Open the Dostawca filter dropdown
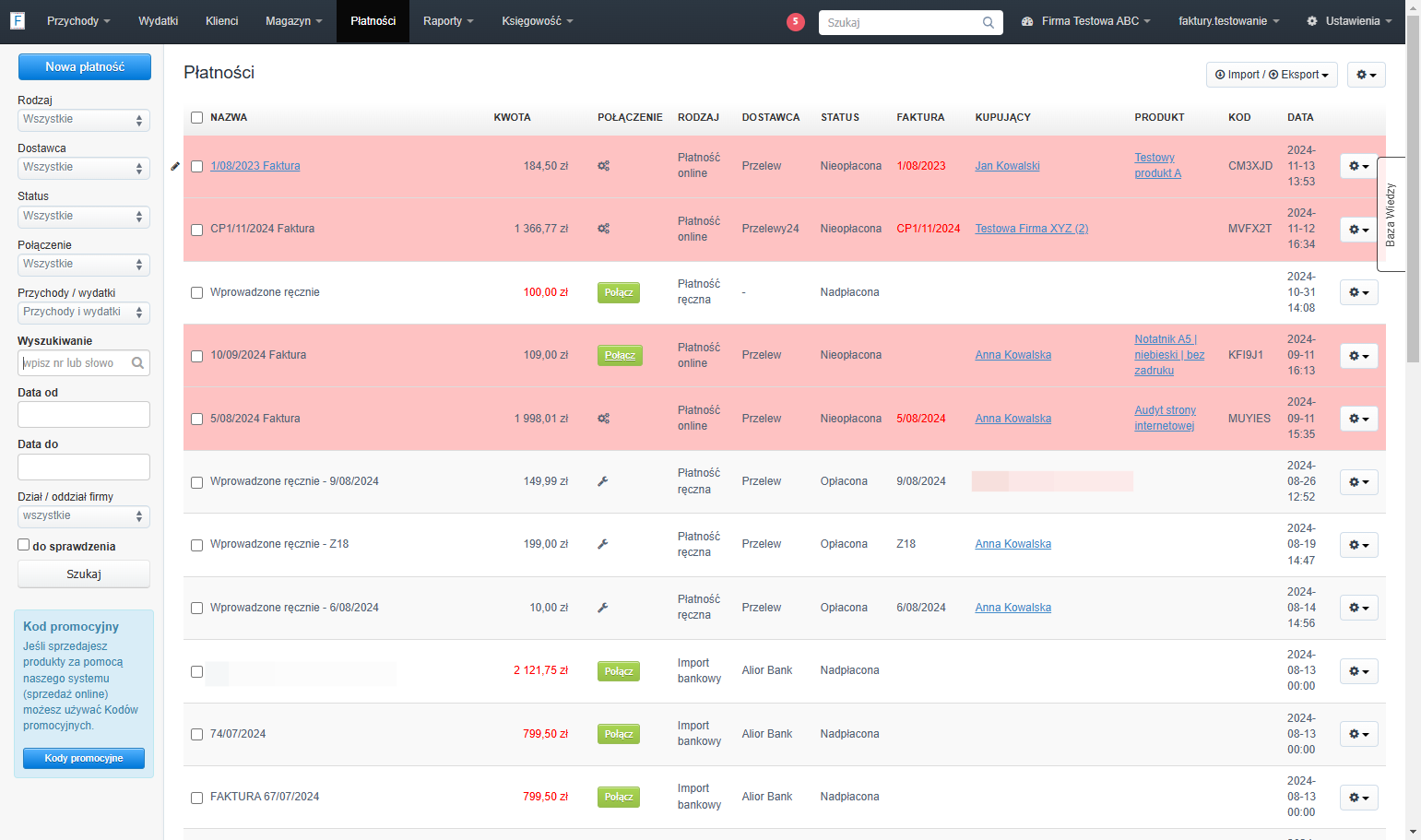1421x840 pixels. coord(84,168)
